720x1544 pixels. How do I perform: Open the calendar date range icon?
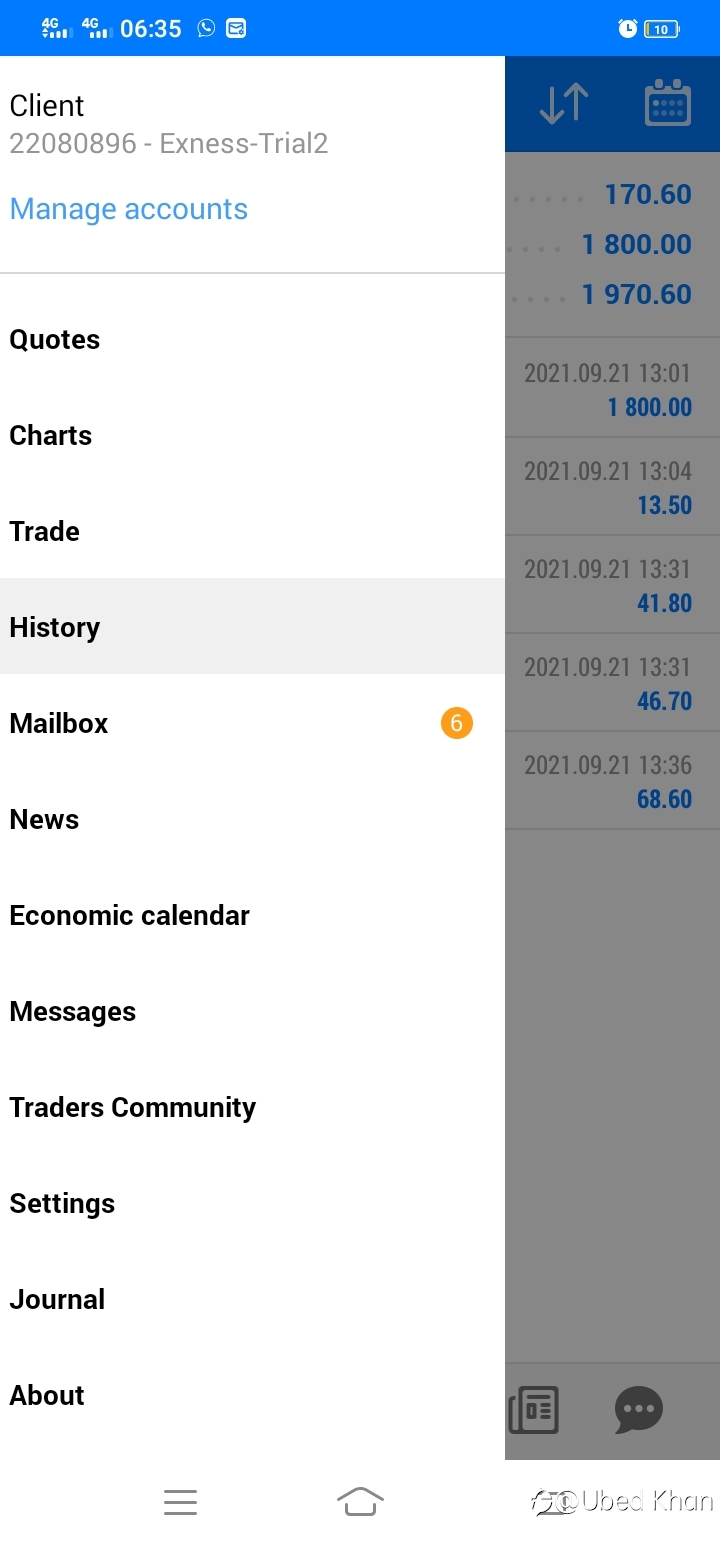pyautogui.click(x=667, y=104)
